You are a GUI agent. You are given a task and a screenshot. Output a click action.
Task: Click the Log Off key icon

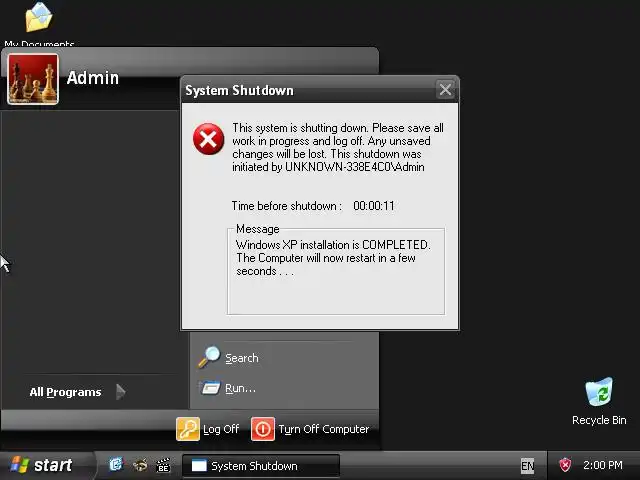tap(188, 429)
